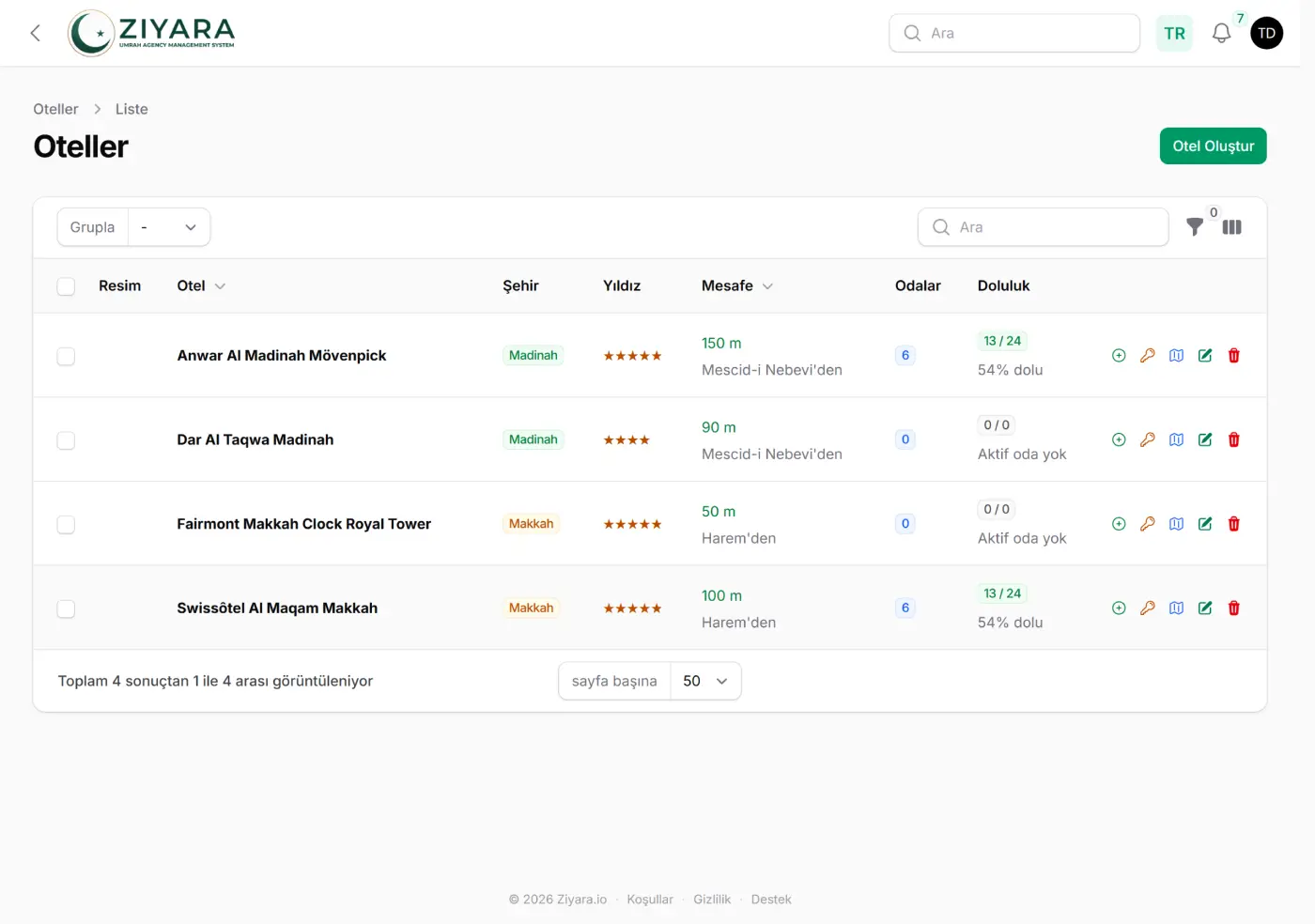The height and width of the screenshot is (924, 1315).
Task: Open the Swissôtel Al Maqam Makkah hotel name
Action: tap(277, 608)
